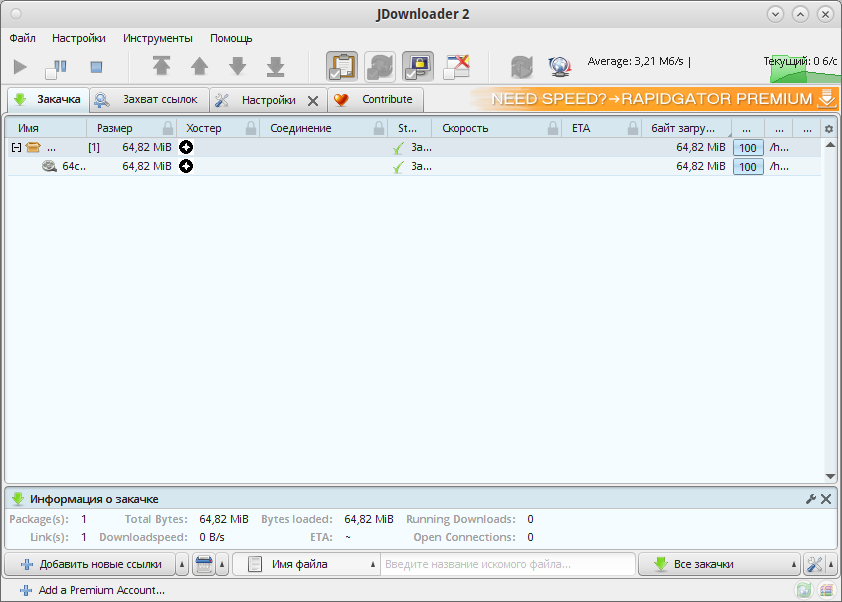Click the Rapidgator Premium banner
The image size is (842, 602).
coord(654,99)
